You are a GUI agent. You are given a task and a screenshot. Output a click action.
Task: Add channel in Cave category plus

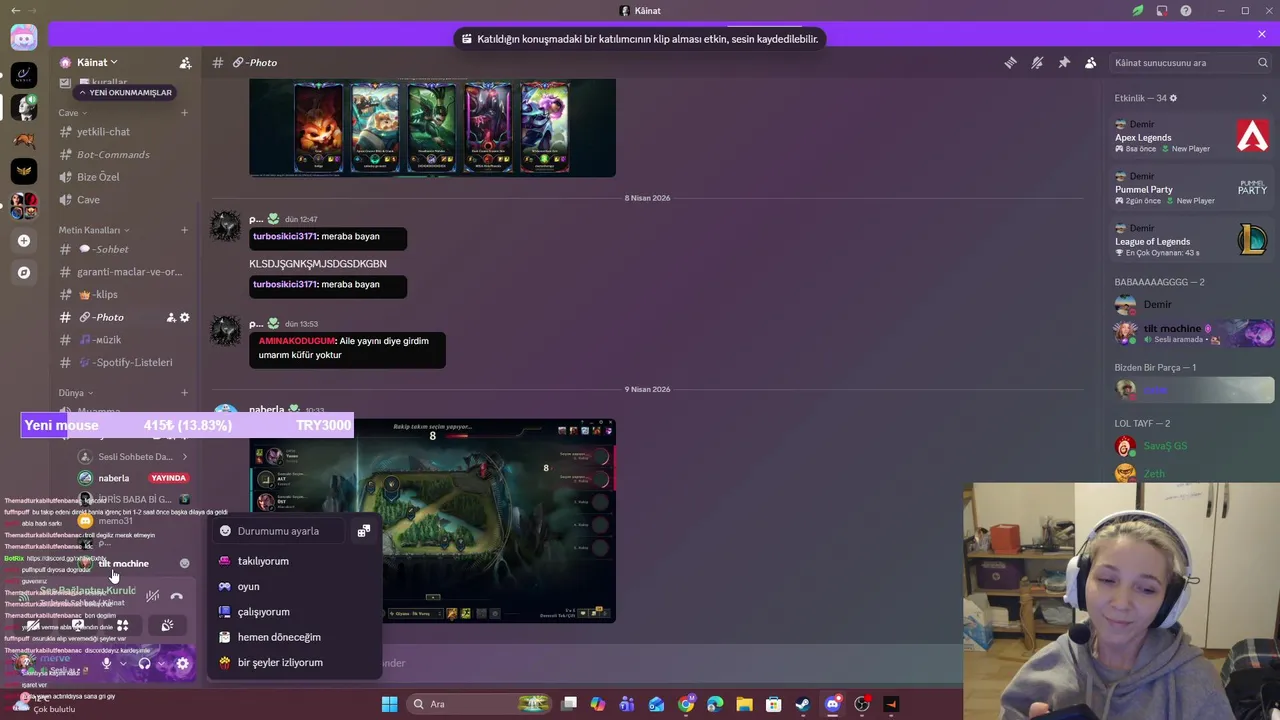pos(184,113)
